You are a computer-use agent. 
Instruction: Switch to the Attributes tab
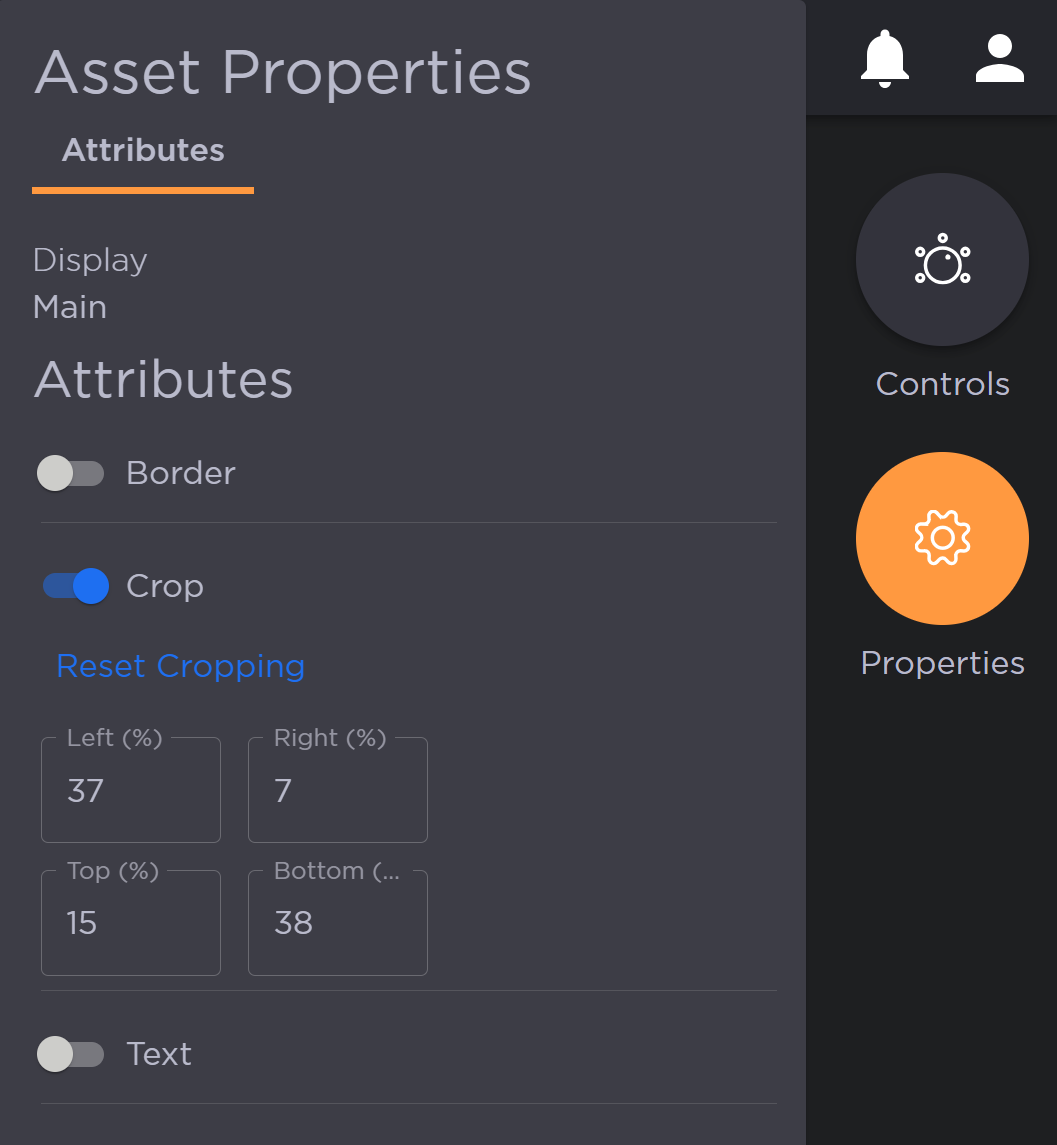[142, 149]
